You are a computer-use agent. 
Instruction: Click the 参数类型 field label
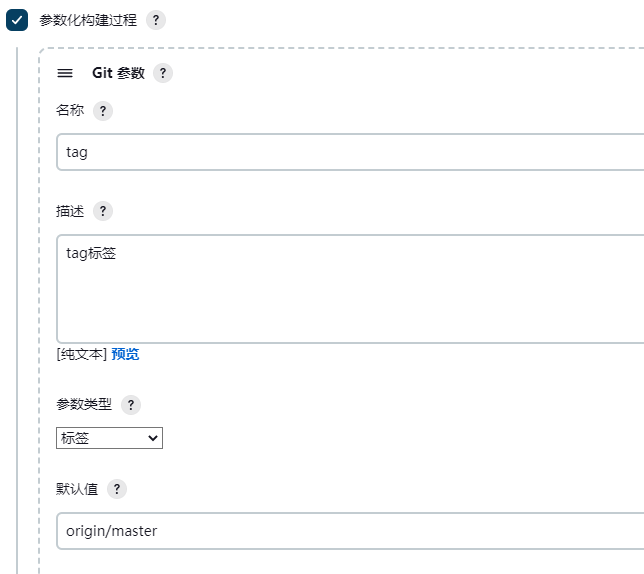point(84,405)
